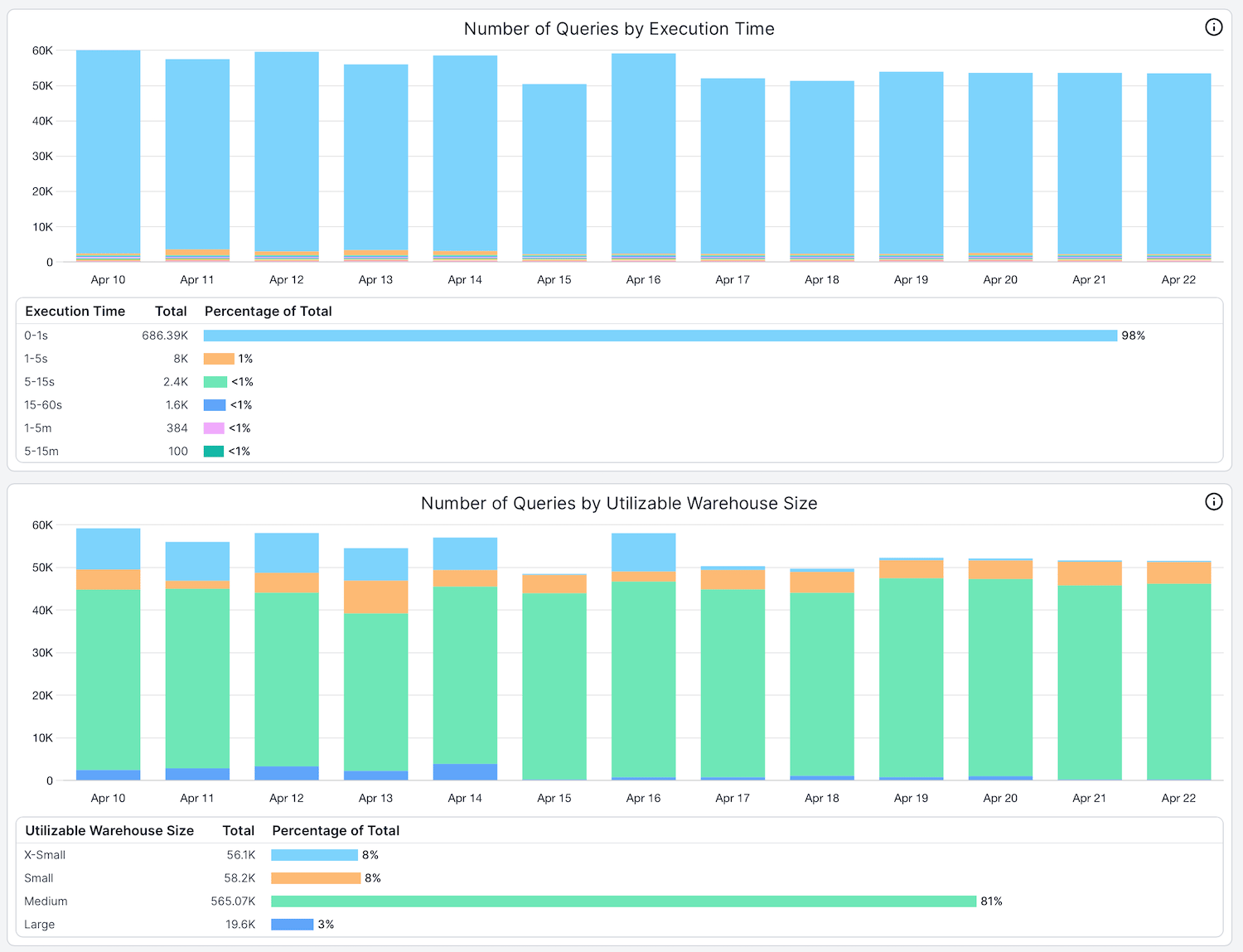Click the 15-60s blue percentage bar

pos(215,405)
